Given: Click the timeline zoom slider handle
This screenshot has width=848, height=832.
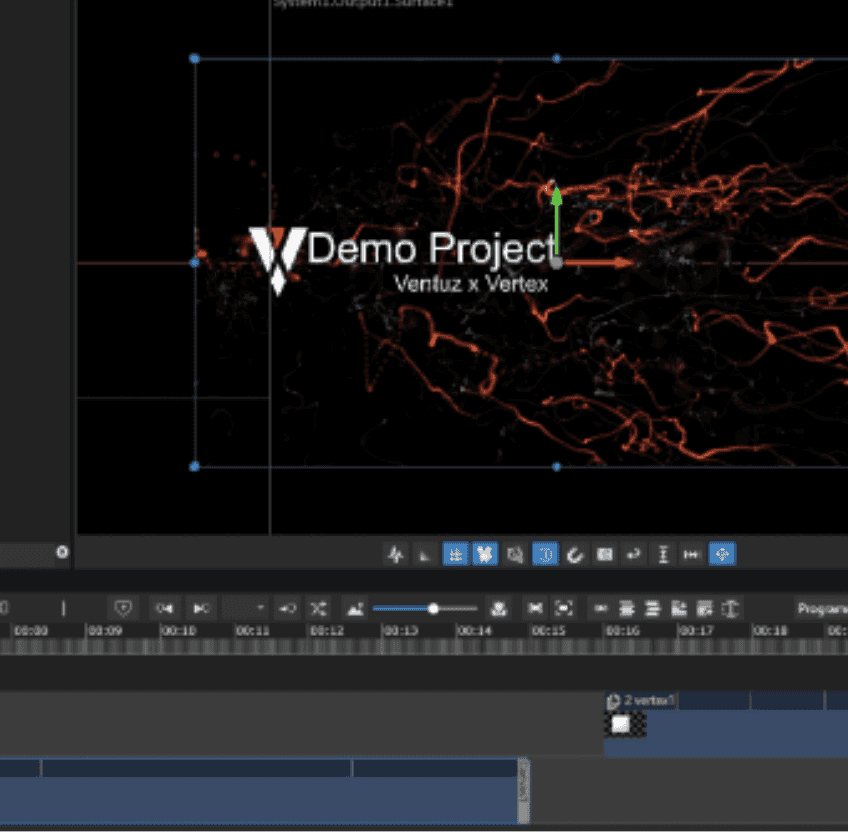Looking at the screenshot, I should [x=433, y=608].
